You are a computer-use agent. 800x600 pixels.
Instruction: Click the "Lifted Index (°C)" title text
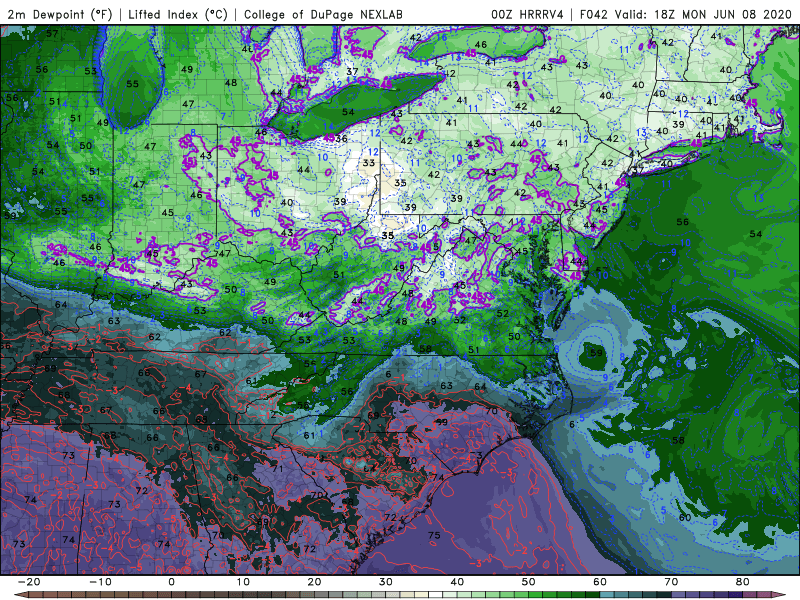178,15
